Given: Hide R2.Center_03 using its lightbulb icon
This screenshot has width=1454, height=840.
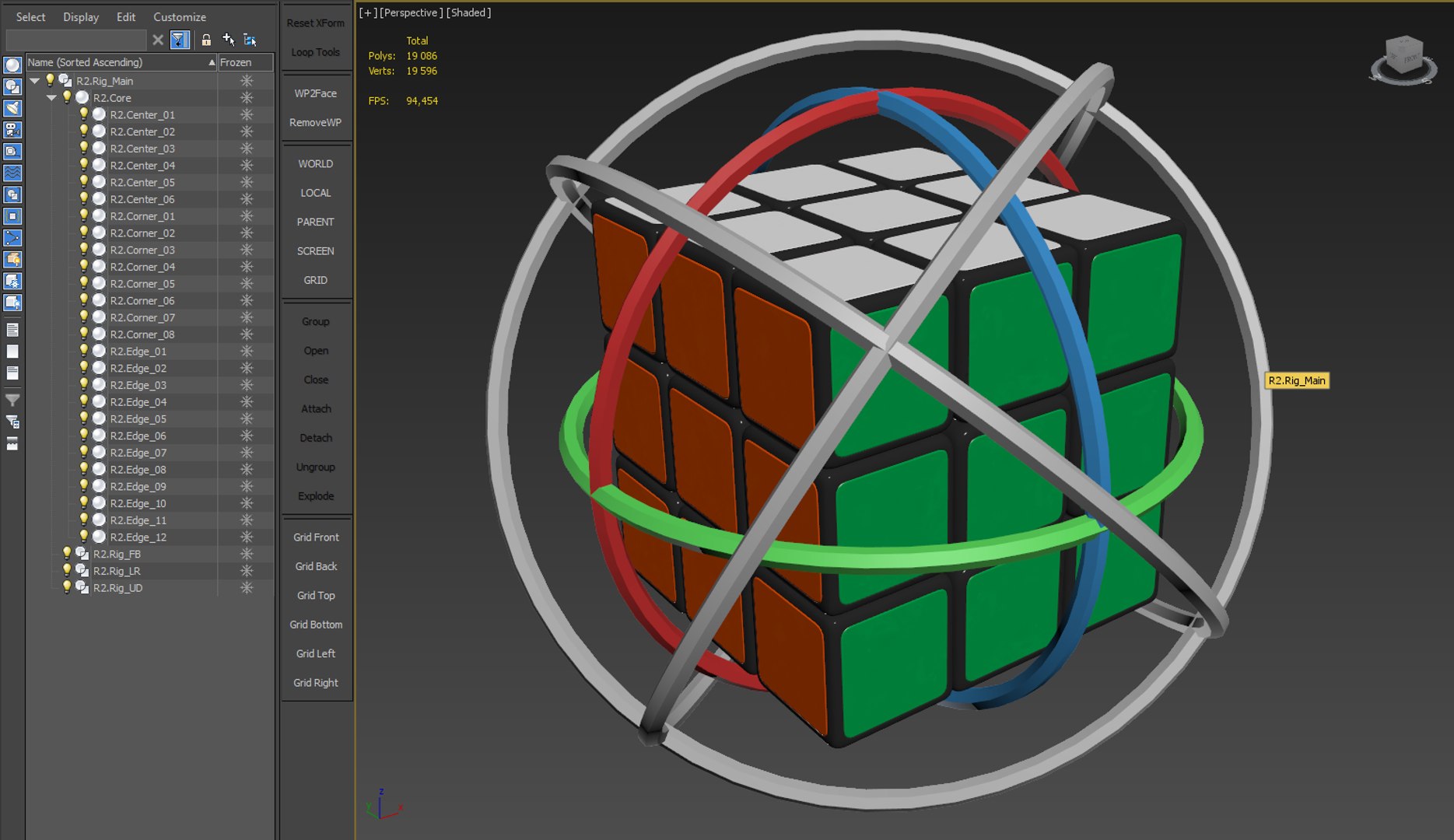Looking at the screenshot, I should [x=84, y=148].
